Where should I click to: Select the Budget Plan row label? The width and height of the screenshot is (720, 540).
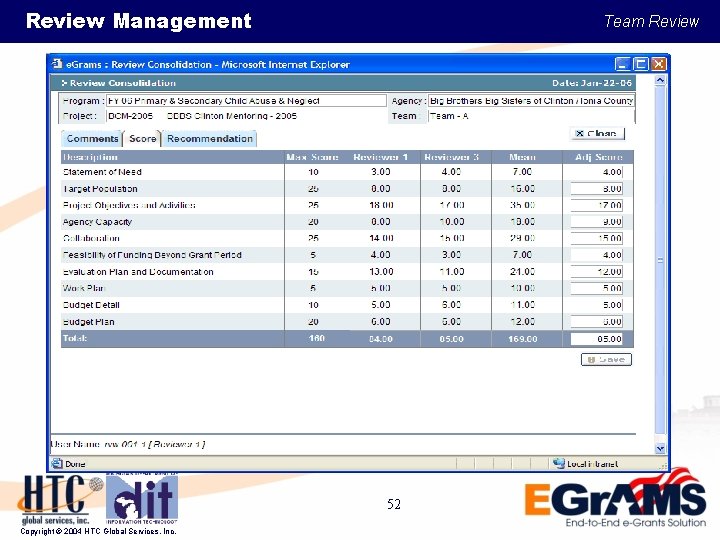click(x=88, y=322)
